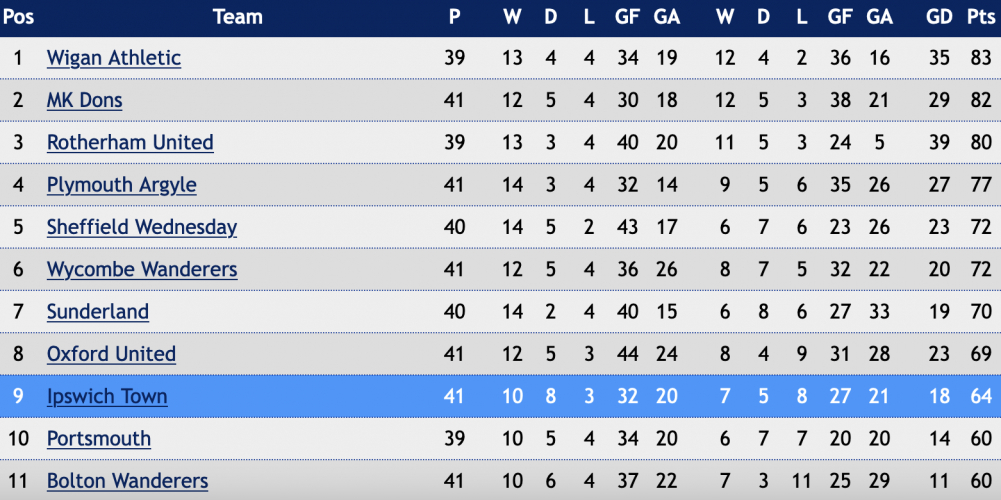Click the Rotherham United link
This screenshot has width=1001, height=500.
pos(130,142)
